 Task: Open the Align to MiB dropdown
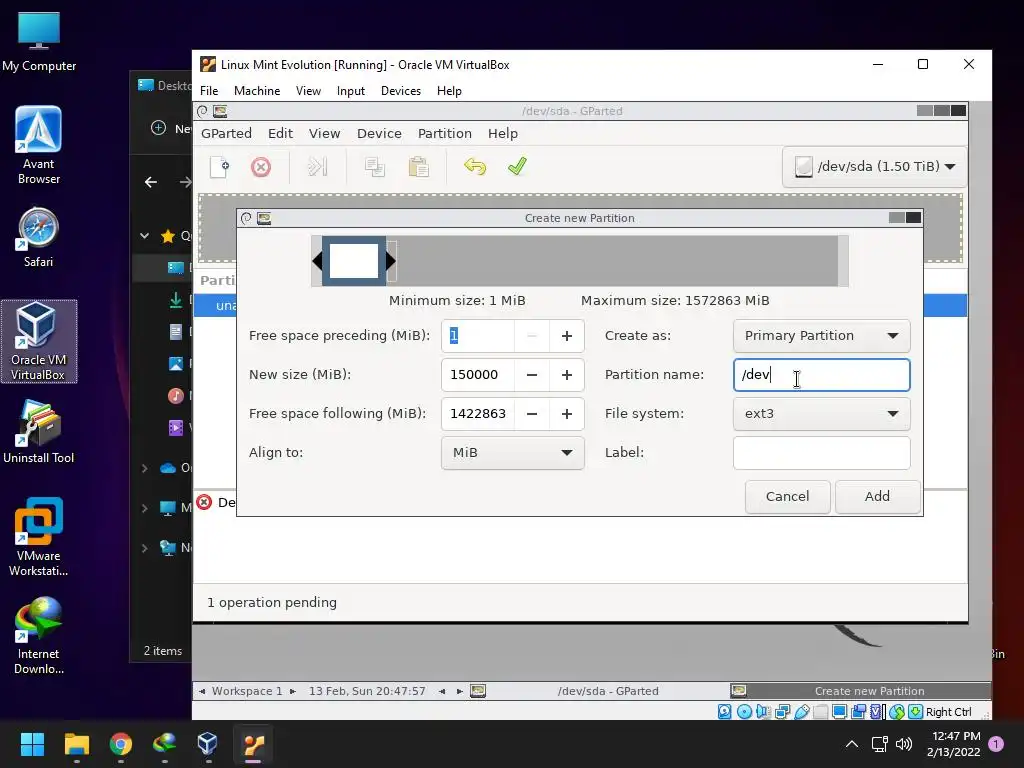513,453
